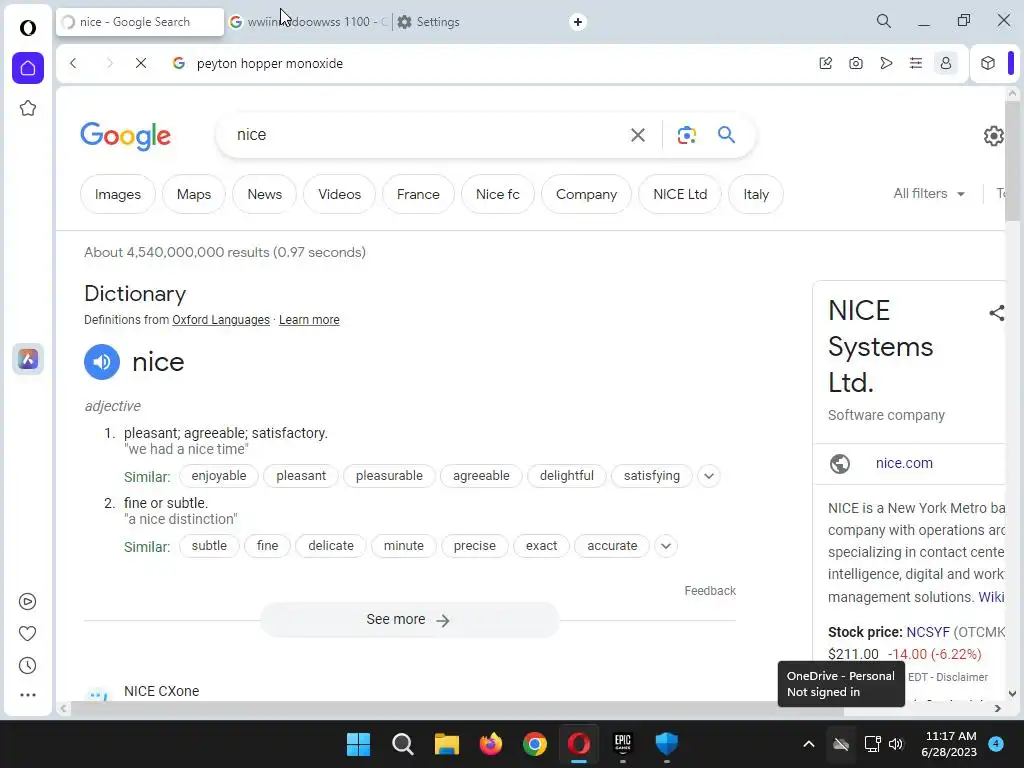
Task: Click into the Google search input
Action: [x=424, y=135]
